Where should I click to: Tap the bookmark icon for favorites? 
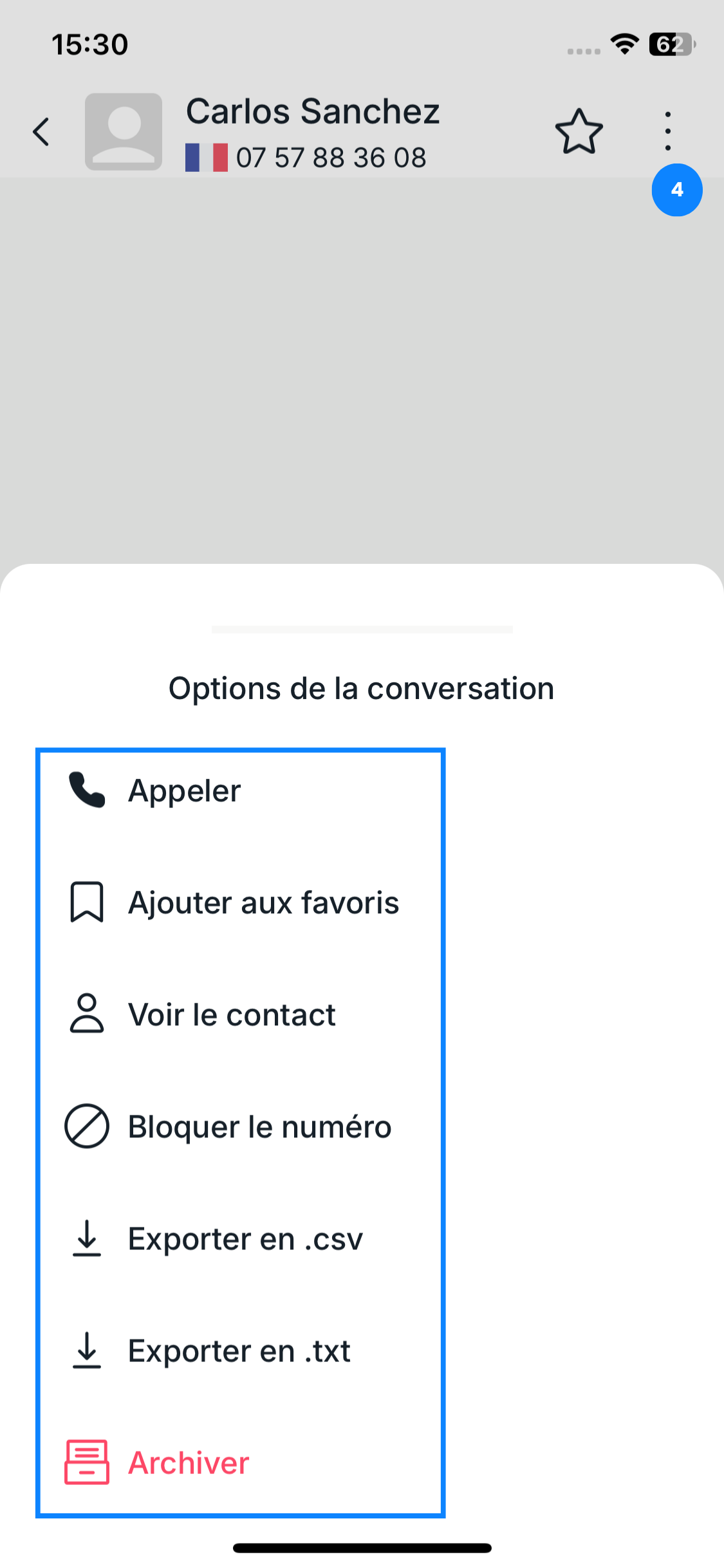point(87,902)
